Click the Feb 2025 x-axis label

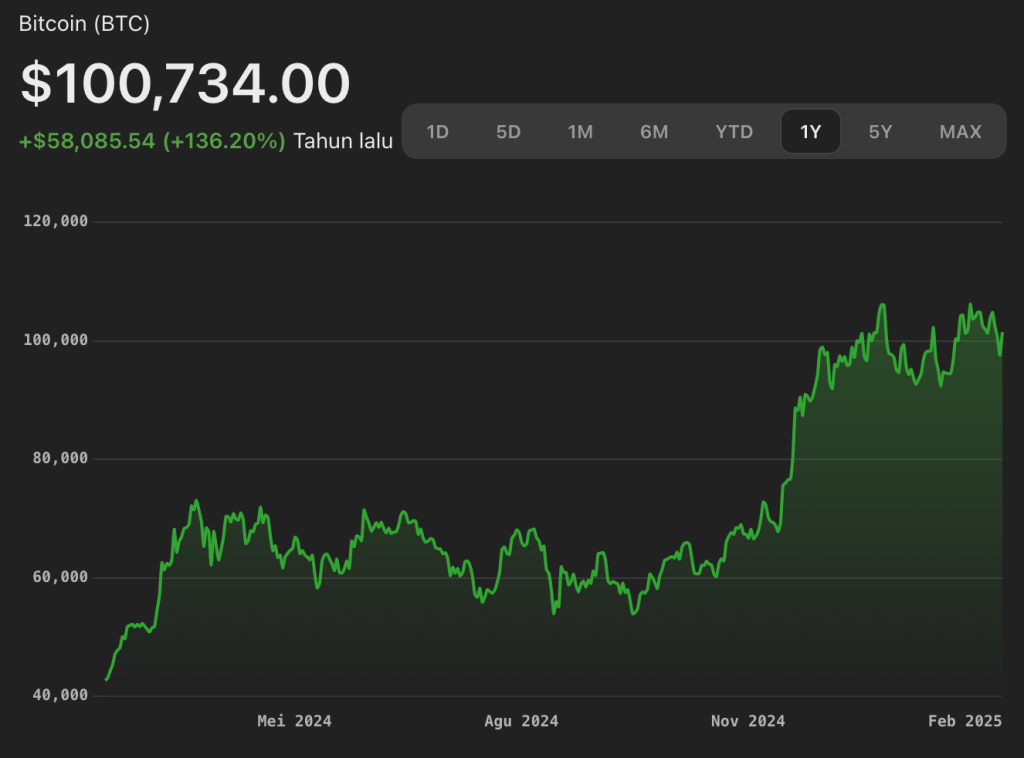(x=964, y=721)
